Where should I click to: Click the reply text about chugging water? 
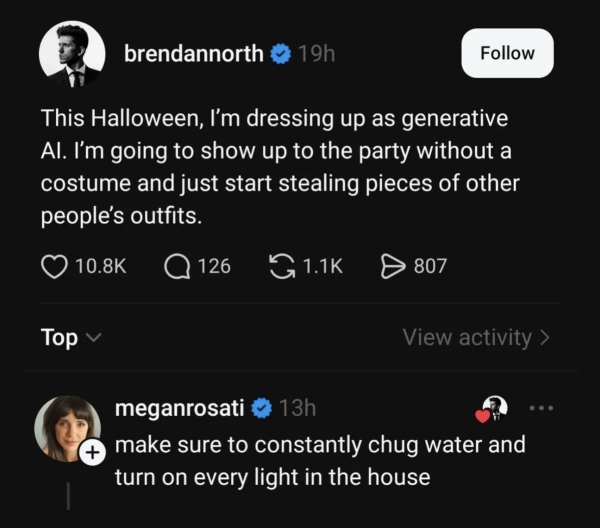tap(320, 460)
